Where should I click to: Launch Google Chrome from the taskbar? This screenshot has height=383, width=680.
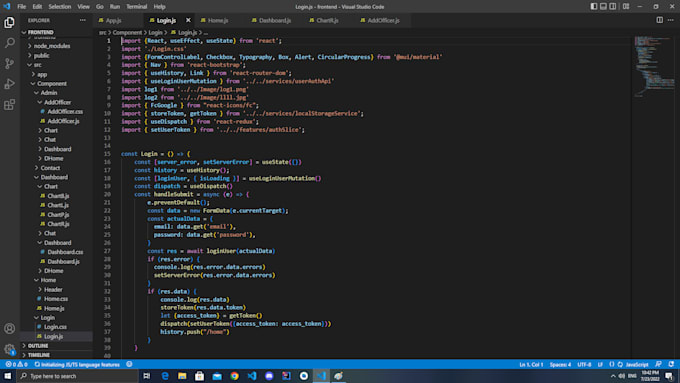(235, 376)
